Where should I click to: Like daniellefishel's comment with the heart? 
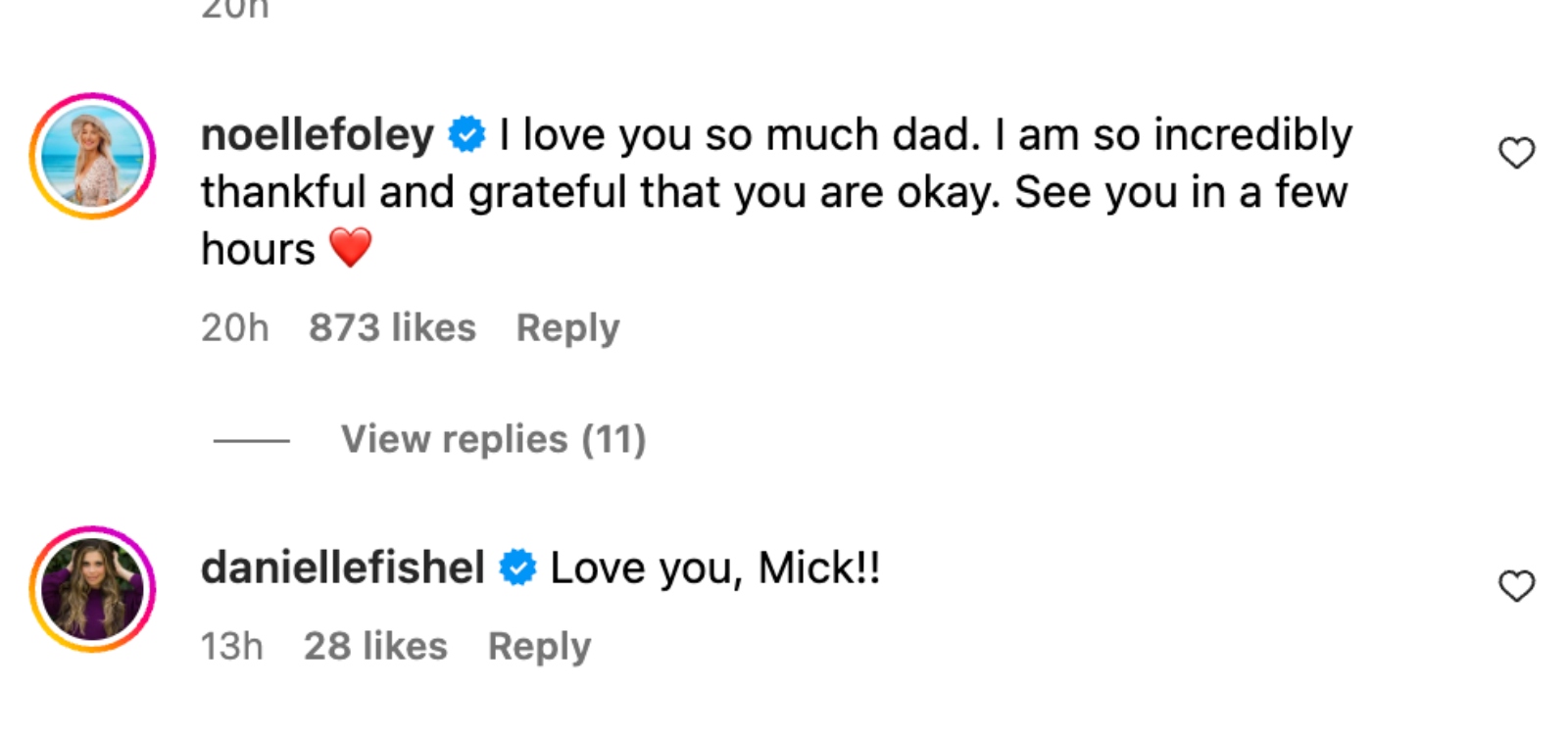[x=1516, y=586]
